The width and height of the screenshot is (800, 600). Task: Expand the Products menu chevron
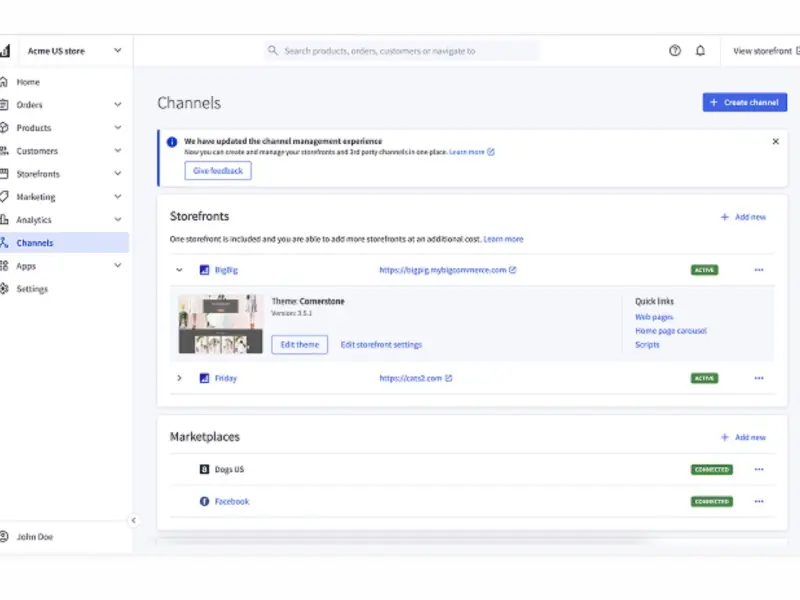118,128
